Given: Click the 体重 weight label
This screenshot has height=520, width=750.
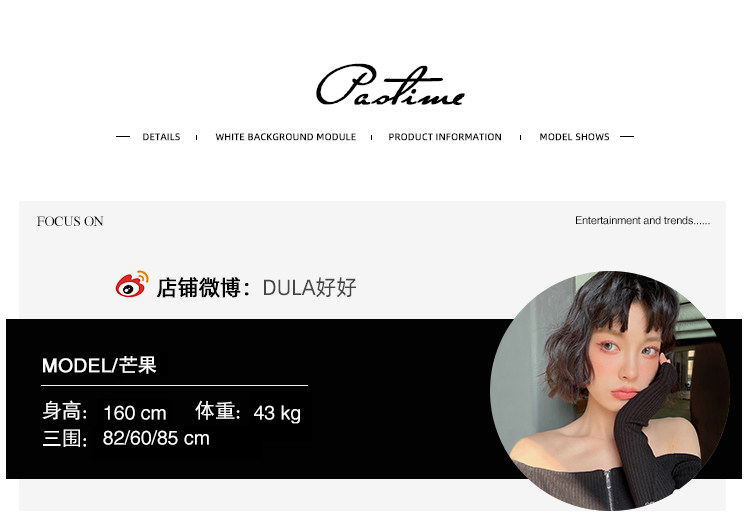Looking at the screenshot, I should [218, 411].
